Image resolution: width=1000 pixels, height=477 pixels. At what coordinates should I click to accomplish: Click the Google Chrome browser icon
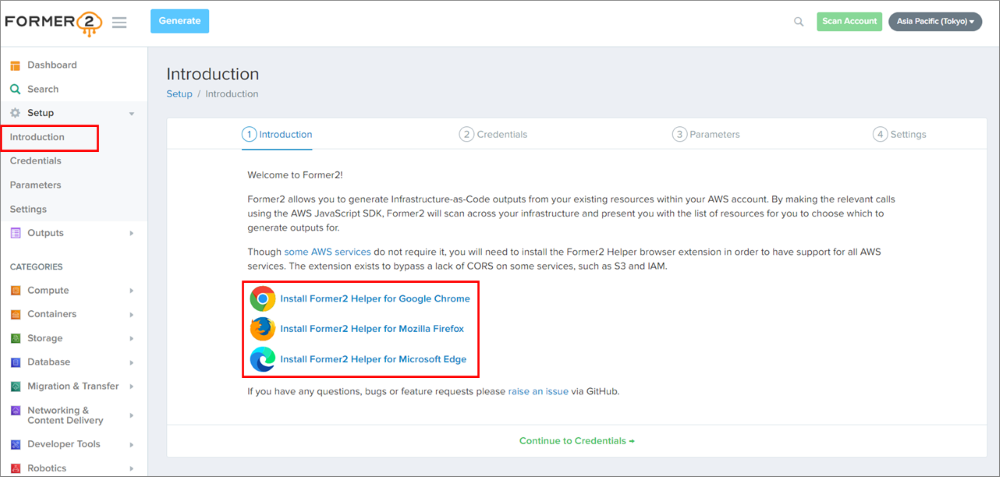pos(262,298)
